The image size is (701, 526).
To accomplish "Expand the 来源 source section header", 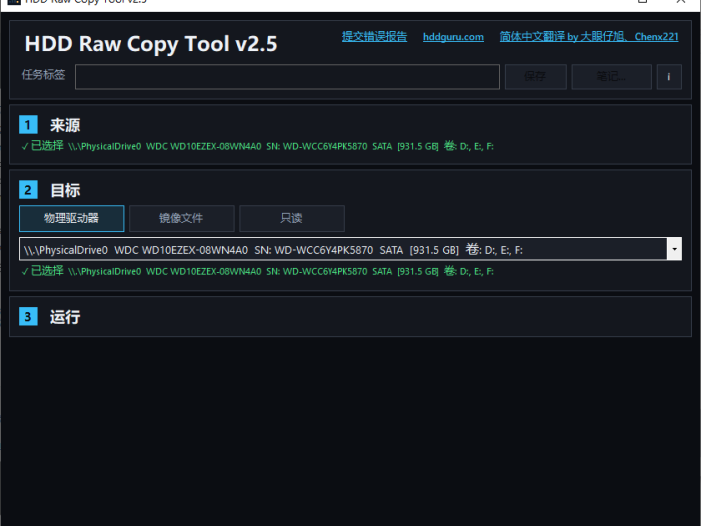I will [x=65, y=125].
